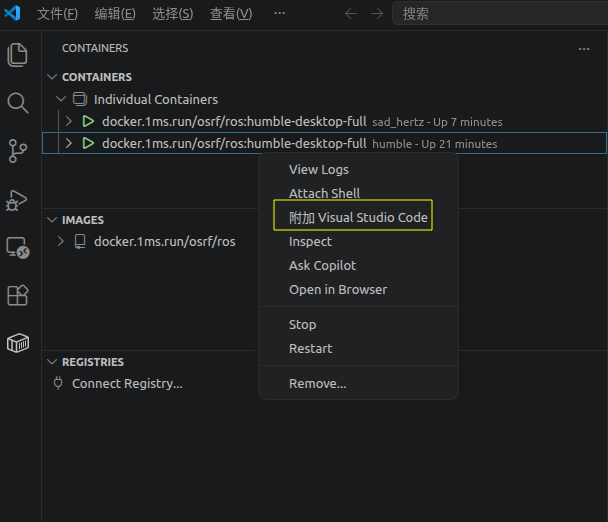The width and height of the screenshot is (608, 522).
Task: Open the Containers panel more actions ellipsis
Action: (x=584, y=49)
